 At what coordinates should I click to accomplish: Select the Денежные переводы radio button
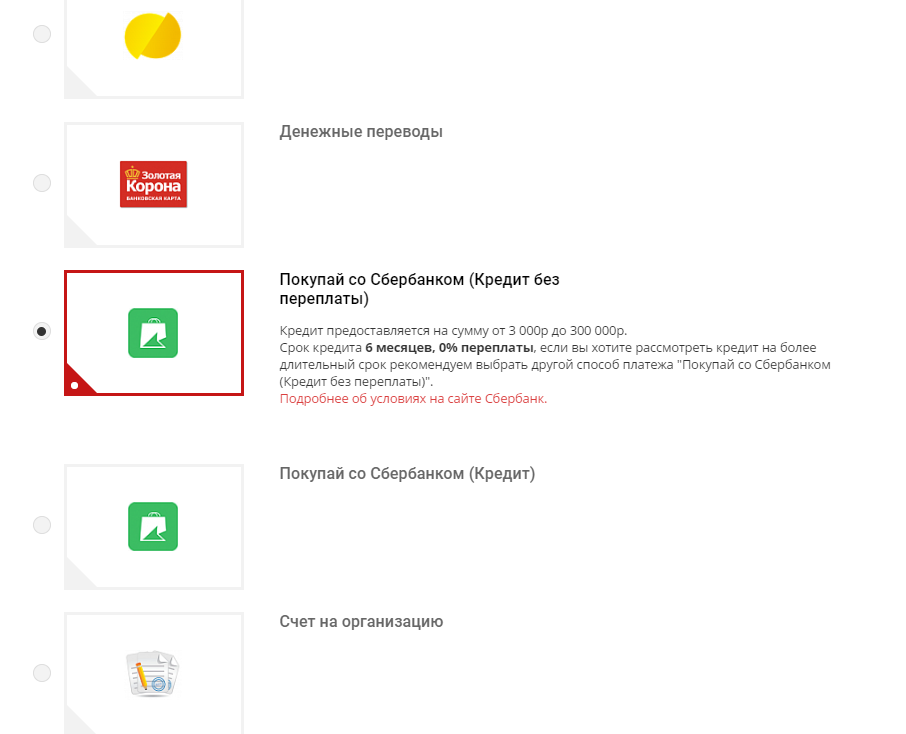pos(42,183)
